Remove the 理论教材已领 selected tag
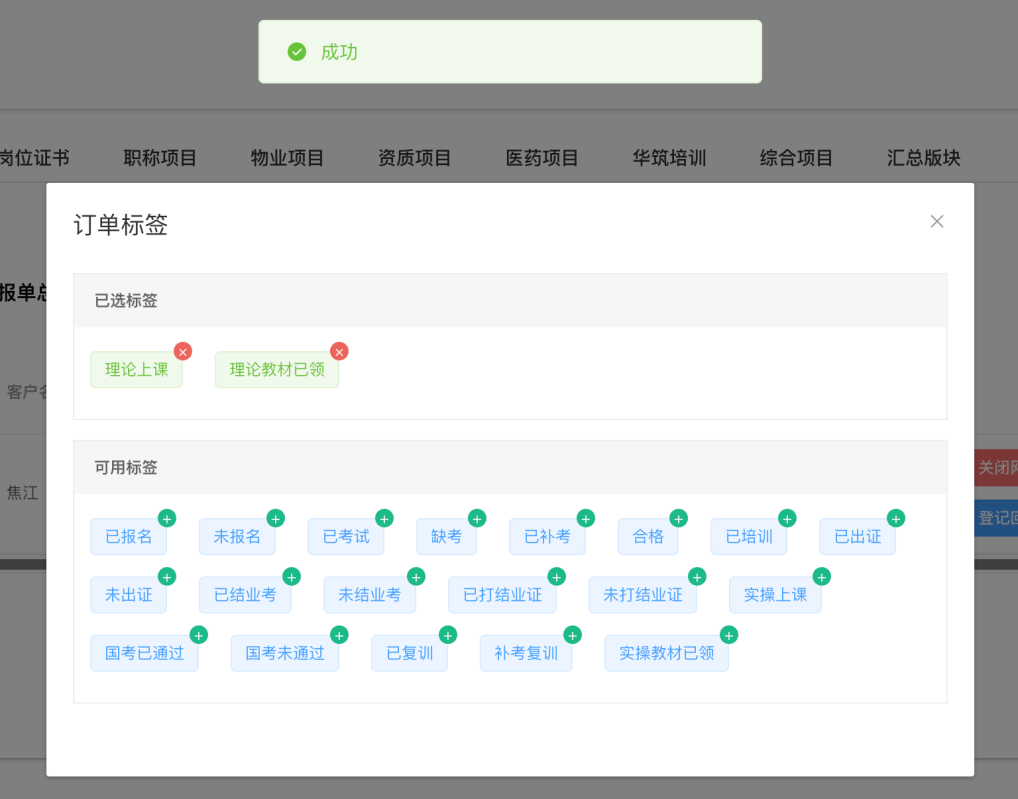1018x799 pixels. 339,351
